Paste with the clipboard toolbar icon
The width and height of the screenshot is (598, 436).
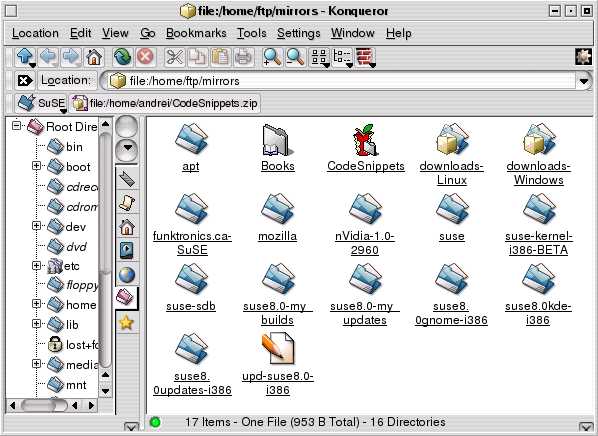(x=220, y=57)
